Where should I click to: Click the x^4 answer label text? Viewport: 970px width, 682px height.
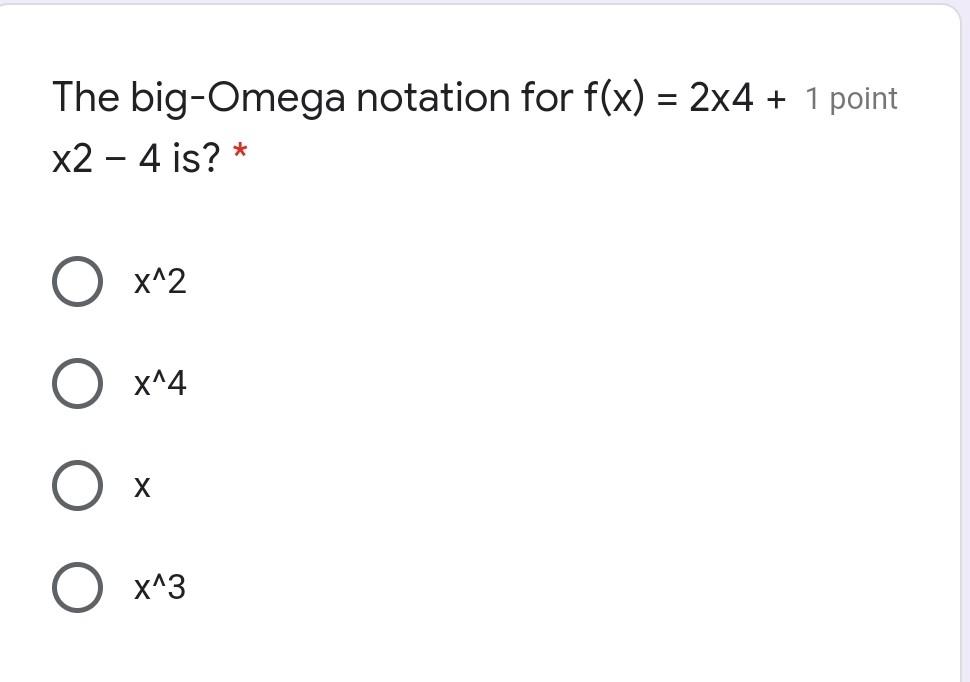tap(160, 384)
